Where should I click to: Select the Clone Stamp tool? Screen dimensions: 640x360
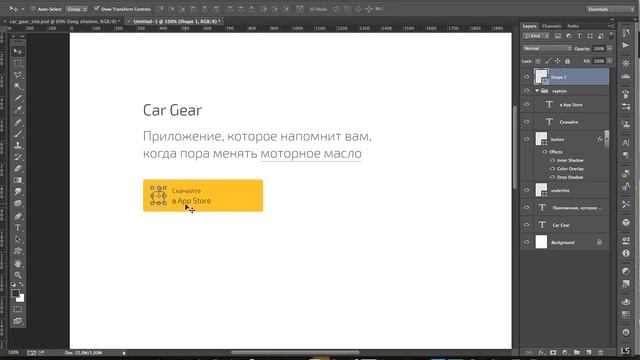pyautogui.click(x=18, y=145)
